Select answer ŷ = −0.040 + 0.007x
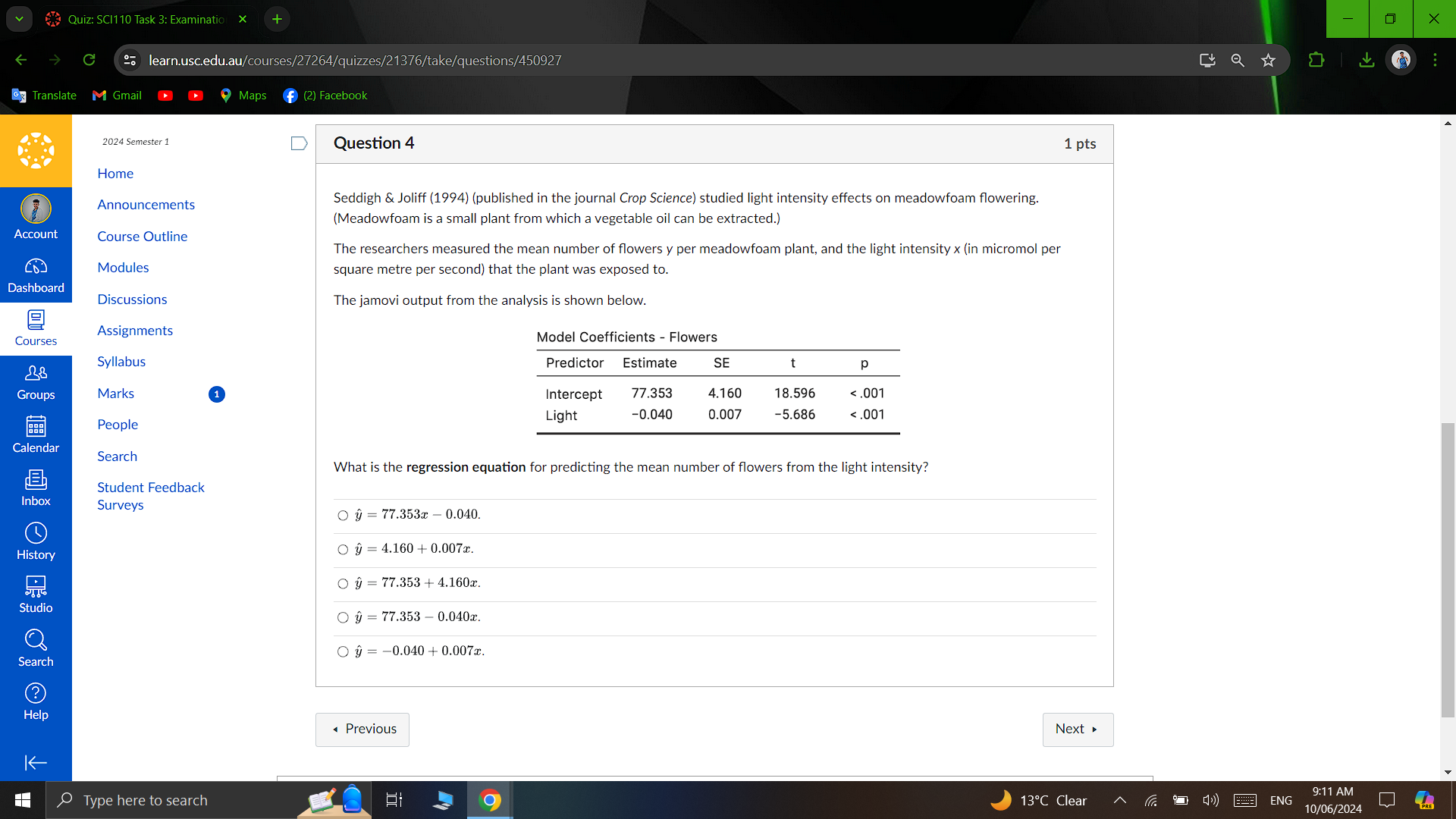The image size is (1456, 819). click(343, 651)
